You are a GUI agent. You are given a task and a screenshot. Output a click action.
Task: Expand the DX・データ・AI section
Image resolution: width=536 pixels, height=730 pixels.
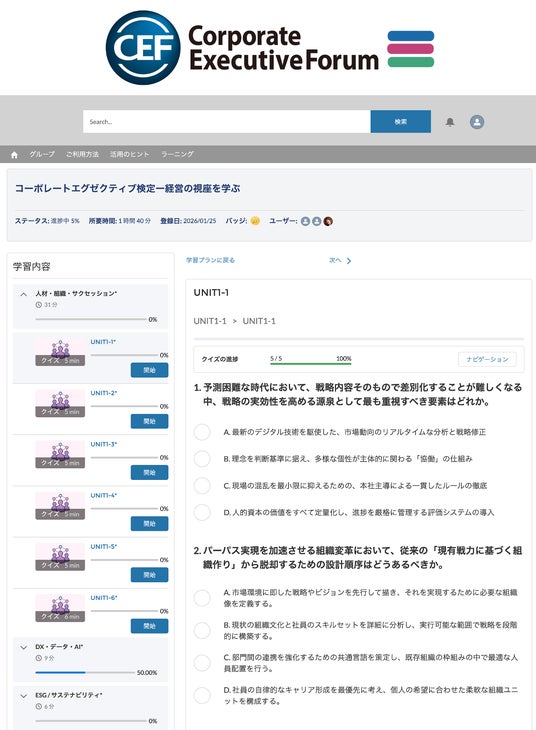(x=23, y=647)
